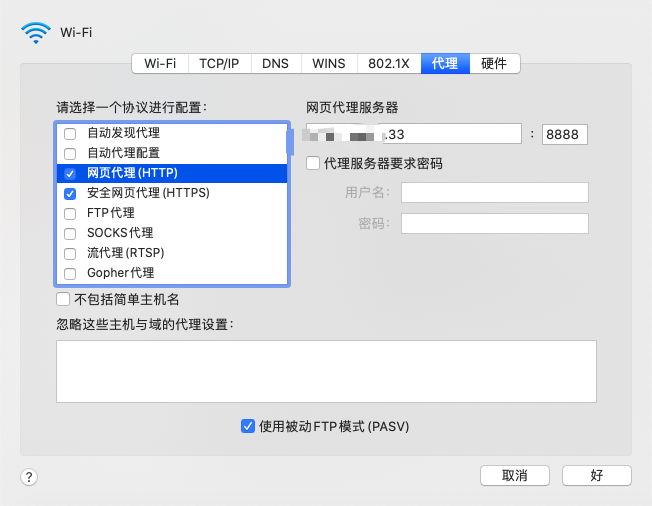The image size is (652, 506).
Task: Click the 好 button
Action: (x=597, y=475)
